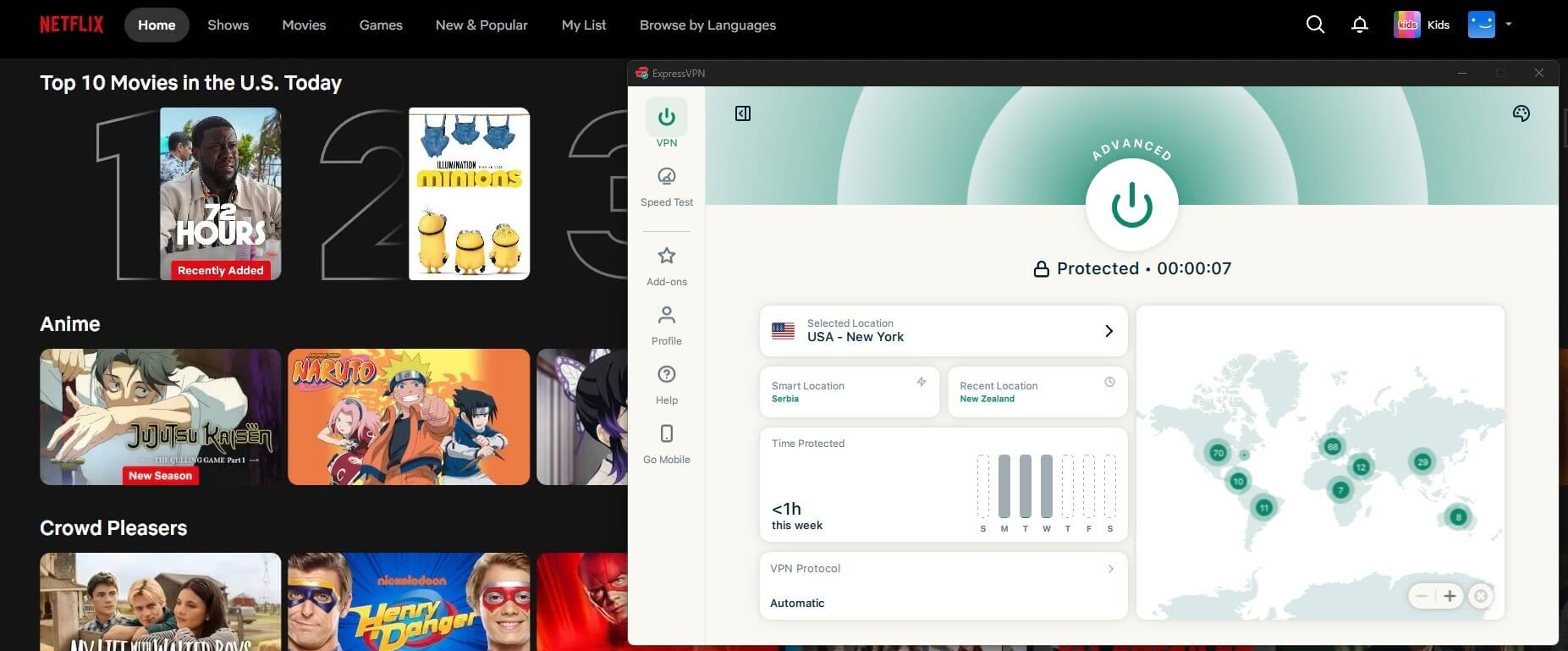Collapse the ExpressVPN sidebar panel
This screenshot has width=1568, height=651.
(743, 113)
